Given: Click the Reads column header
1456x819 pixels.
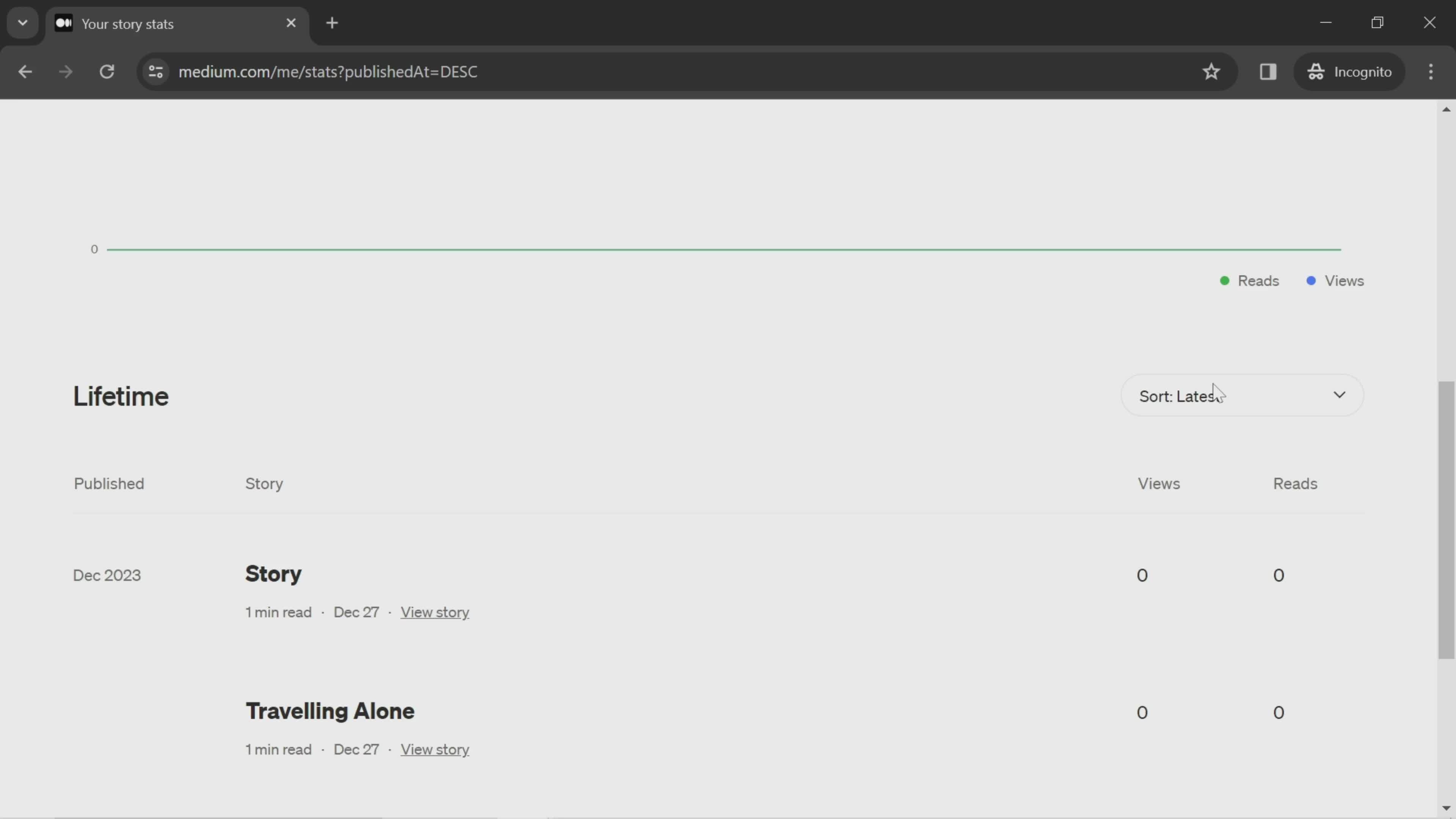Looking at the screenshot, I should pos(1295,484).
